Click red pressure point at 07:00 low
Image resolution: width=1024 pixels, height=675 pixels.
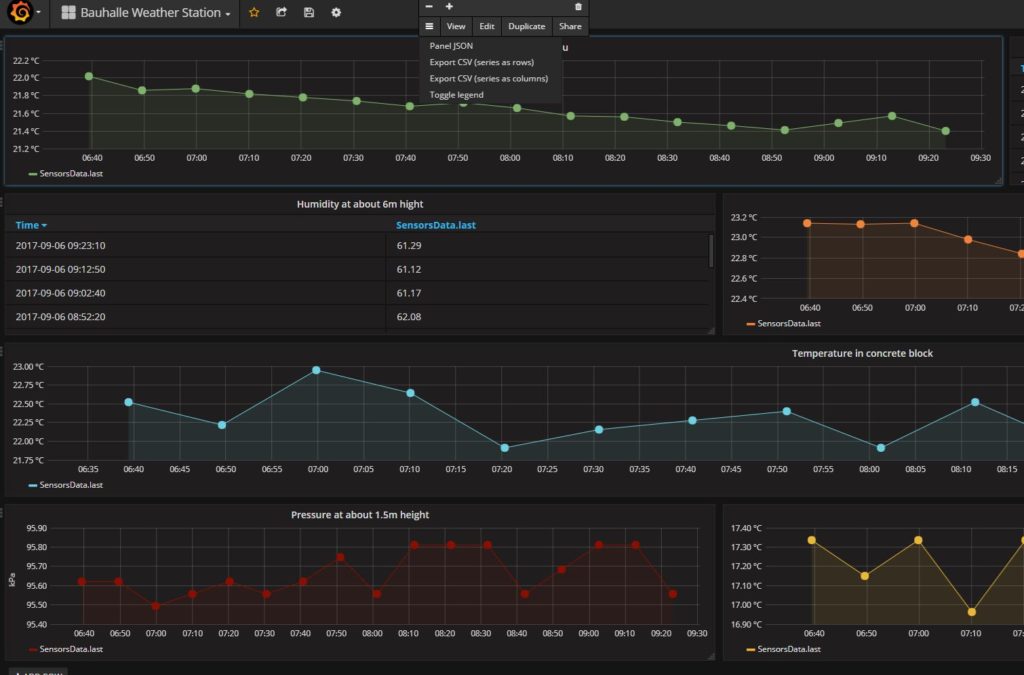point(155,606)
